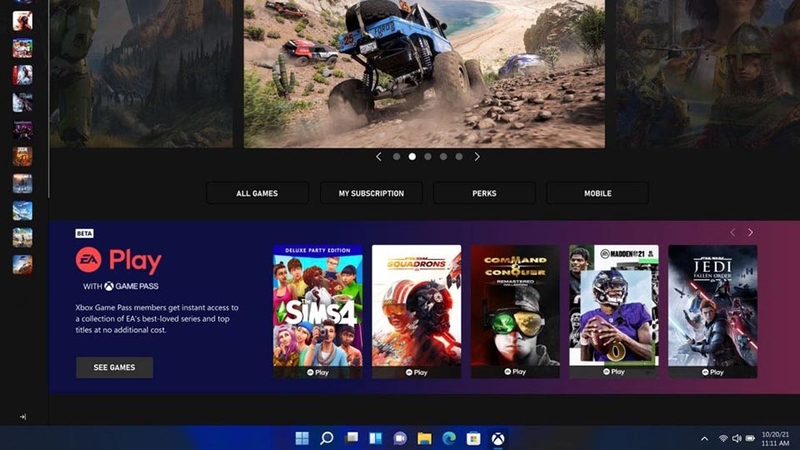Click the Forza Horizon featured banner

point(424,74)
